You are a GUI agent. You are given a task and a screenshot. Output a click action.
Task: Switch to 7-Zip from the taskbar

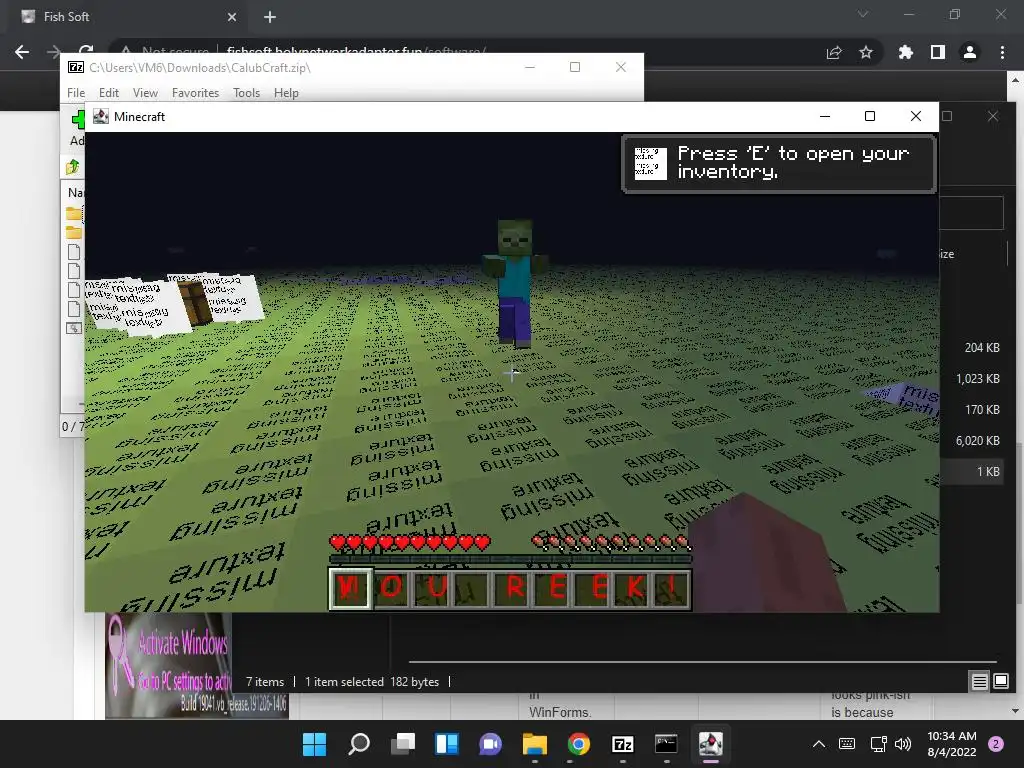click(x=622, y=744)
